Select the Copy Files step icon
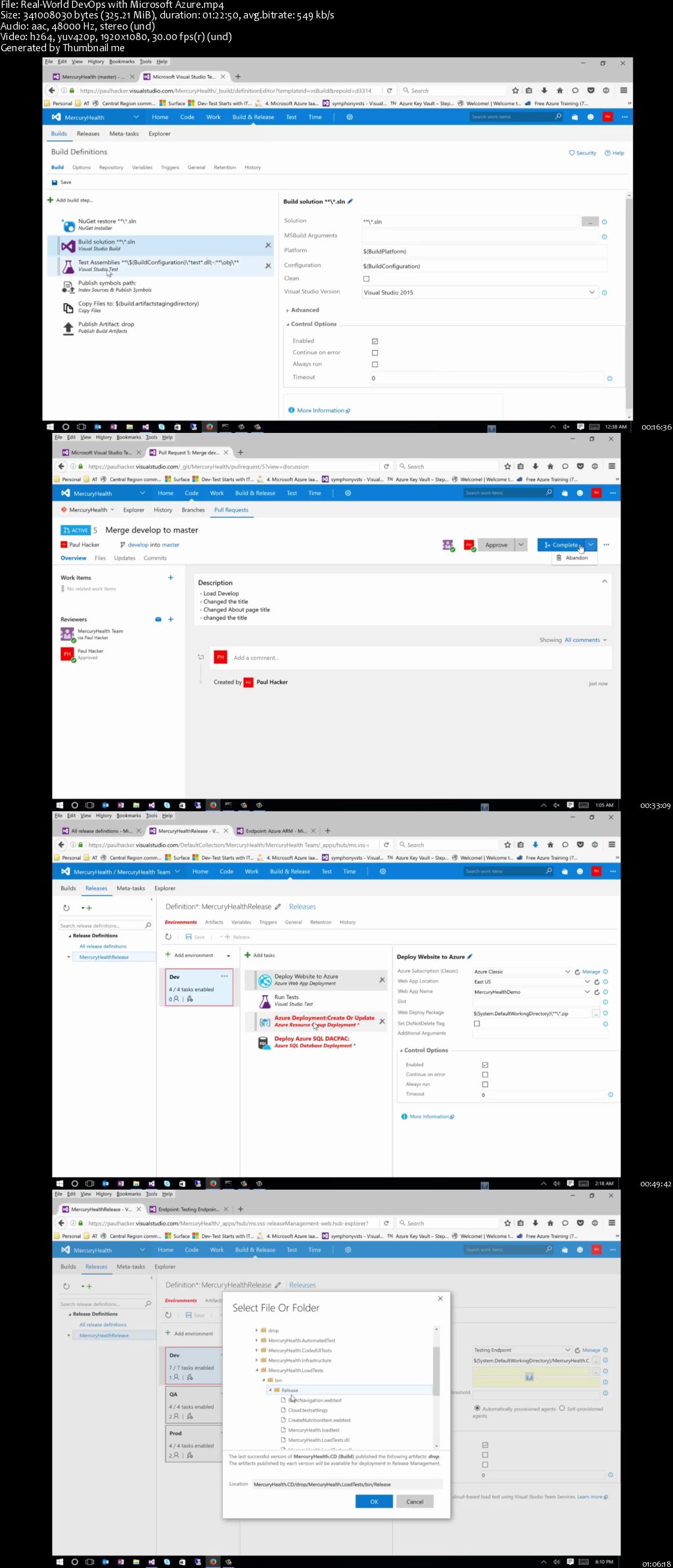The image size is (673, 1568). (68, 307)
